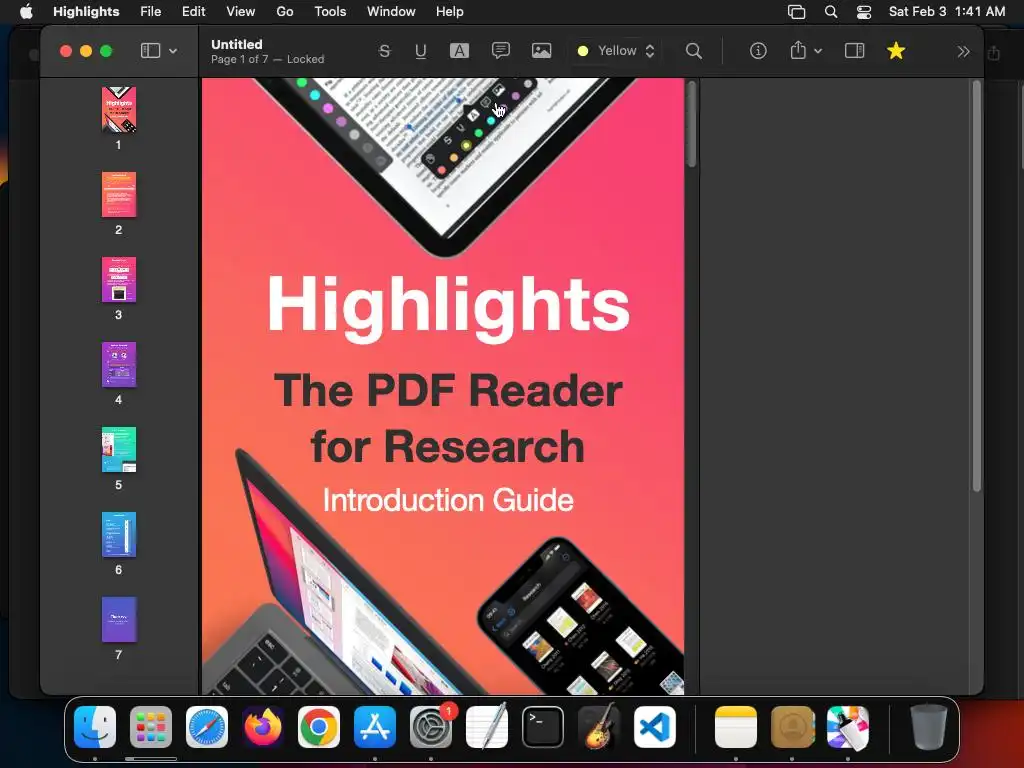The image size is (1024, 768).
Task: Click the Untitled document title
Action: 236,44
